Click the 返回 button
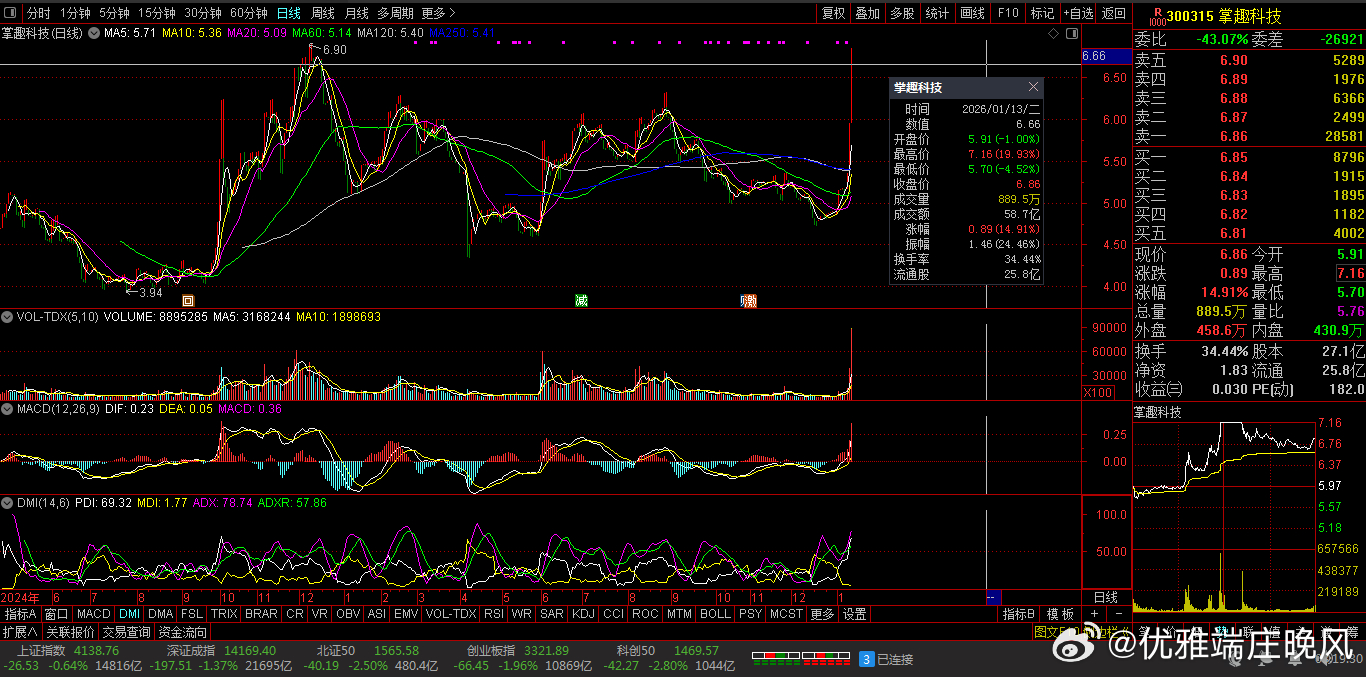Viewport: 1366px width, 677px height. tap(1113, 13)
